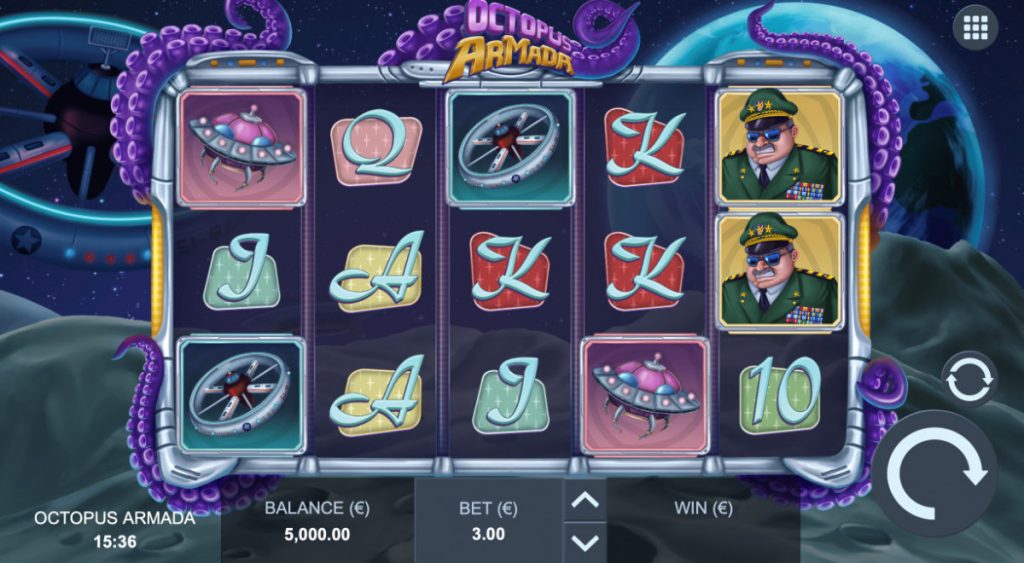Select the pink UFO on reel four
This screenshot has width=1024, height=563.
coord(645,396)
